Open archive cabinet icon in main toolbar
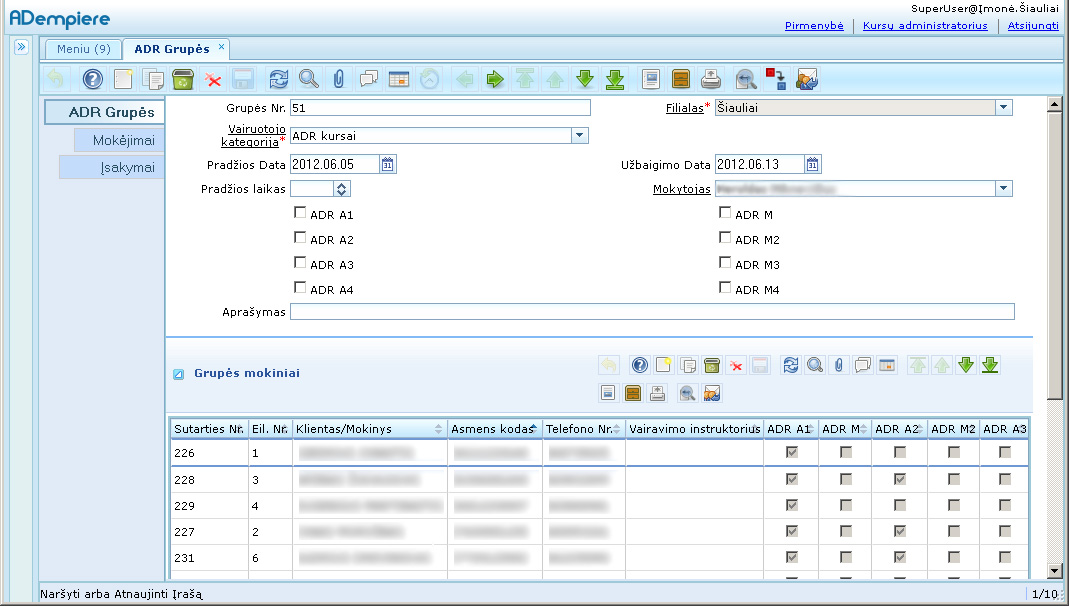 pos(681,79)
